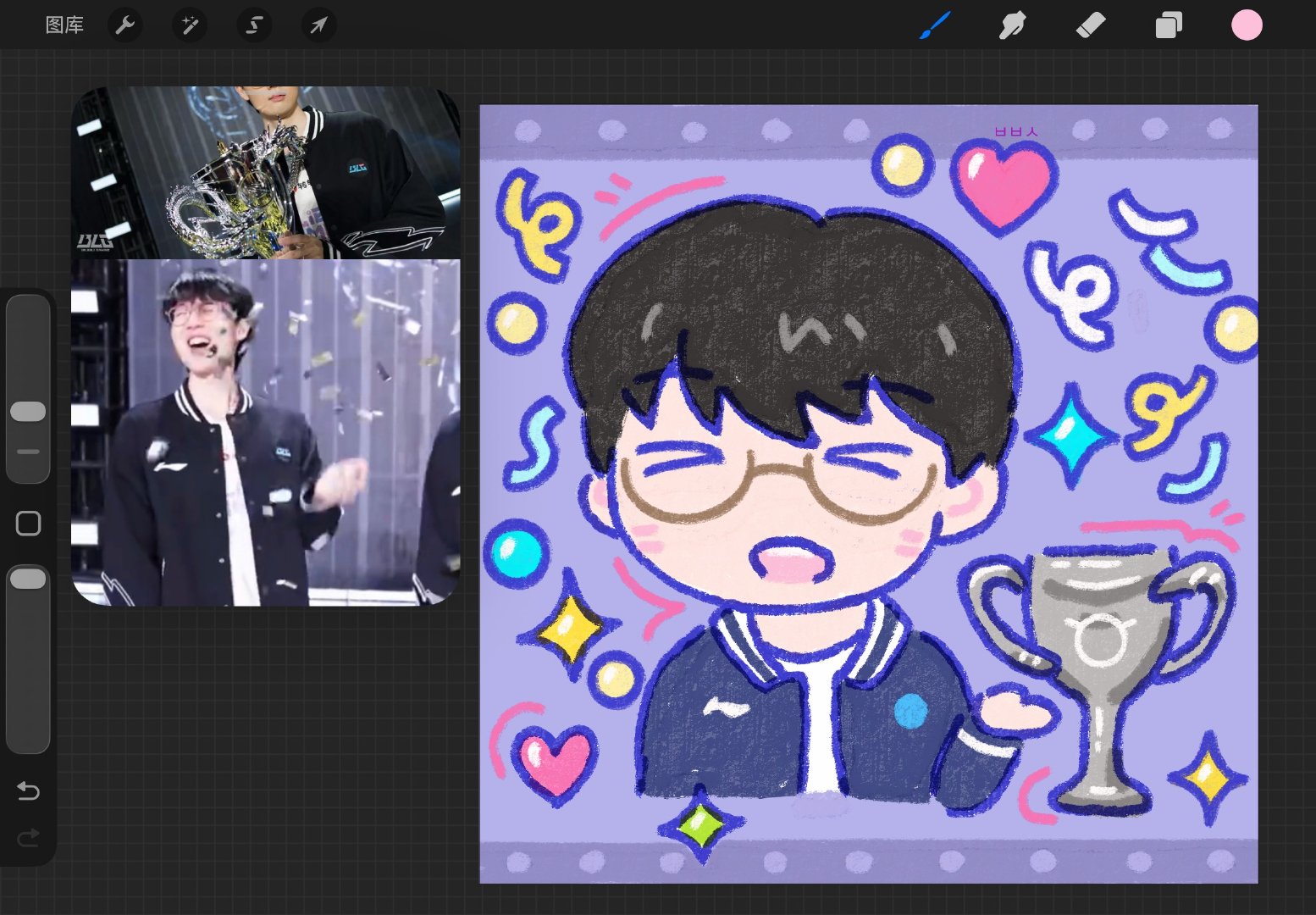Open the 图库 gallery

pyautogui.click(x=64, y=25)
